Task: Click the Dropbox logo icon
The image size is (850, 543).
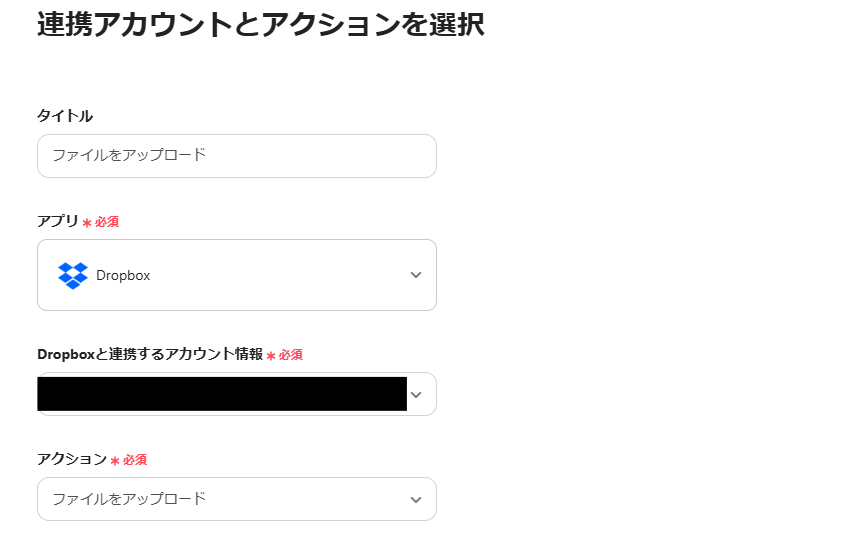Action: 73,275
